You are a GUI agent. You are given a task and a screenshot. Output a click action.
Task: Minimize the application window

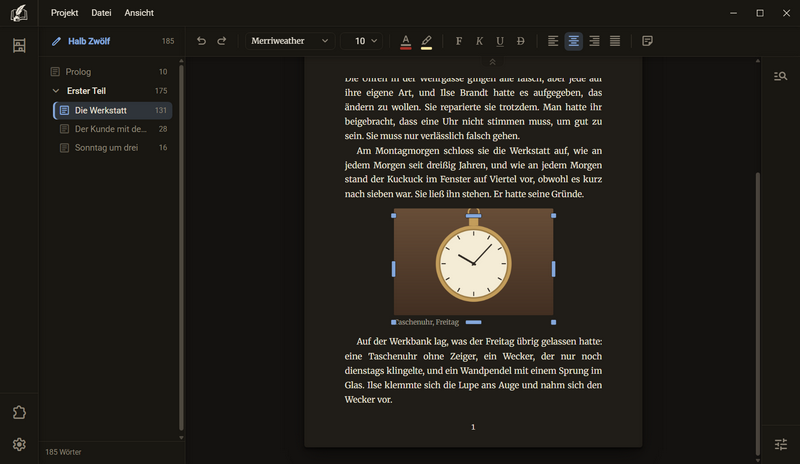point(733,13)
